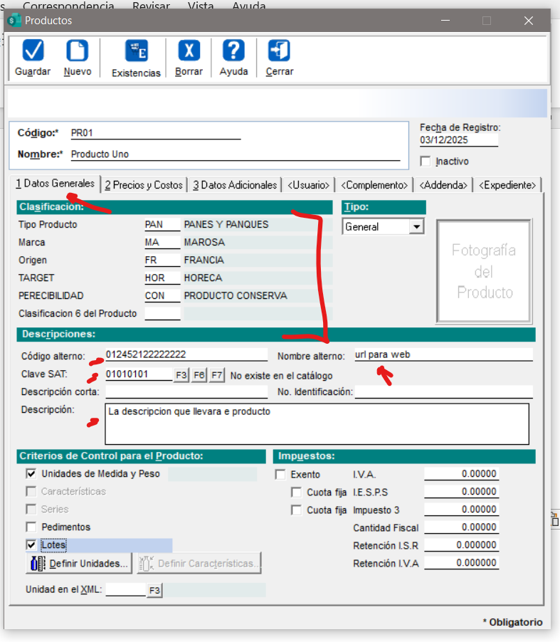Toggle the Inactivo checkbox

click(x=426, y=161)
